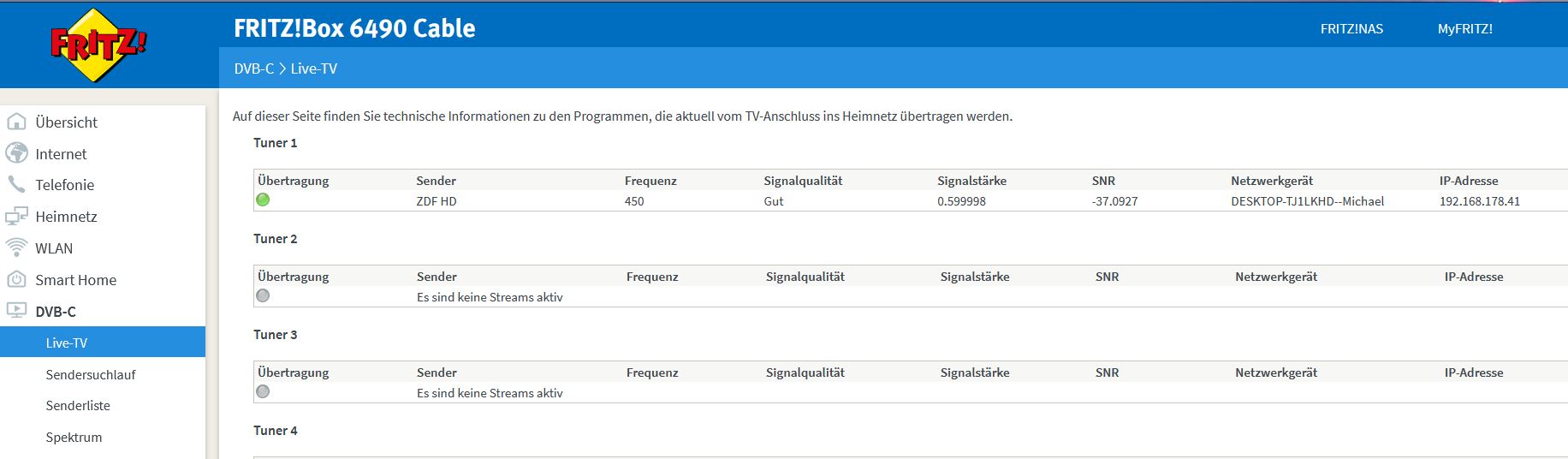
Task: Collapse the DVB-C menu section
Action: point(56,312)
